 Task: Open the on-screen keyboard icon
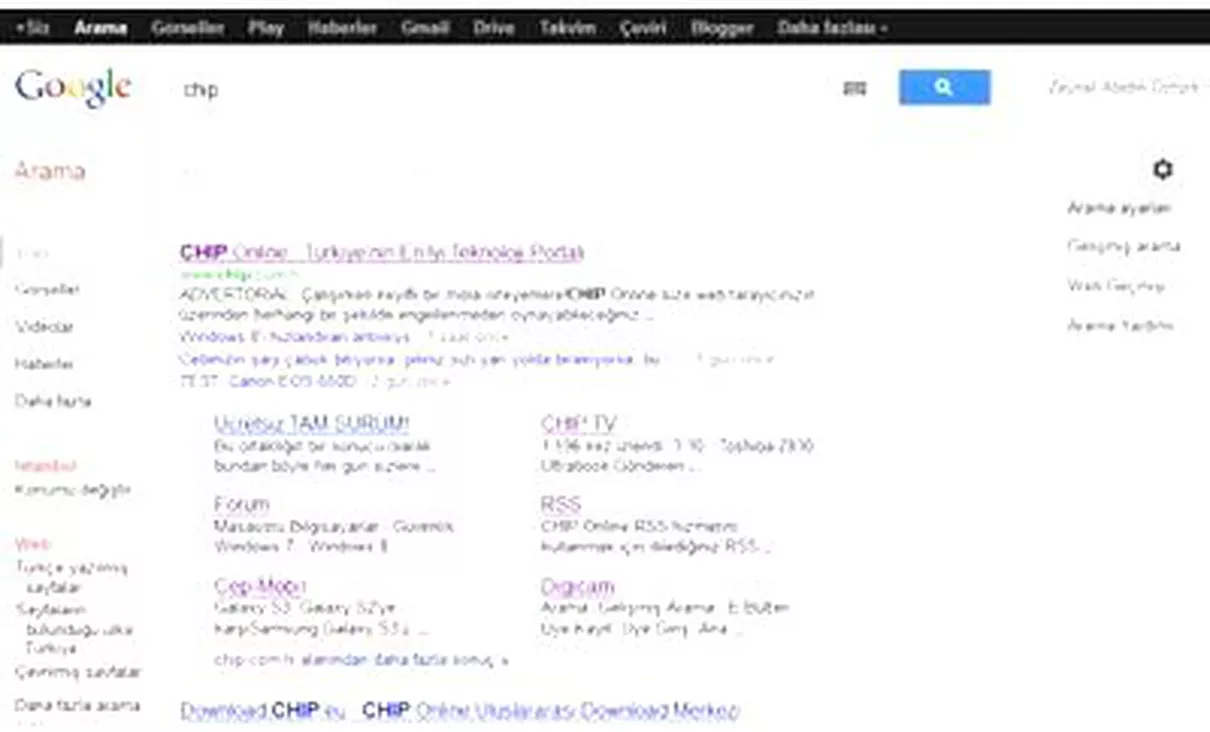click(x=855, y=89)
